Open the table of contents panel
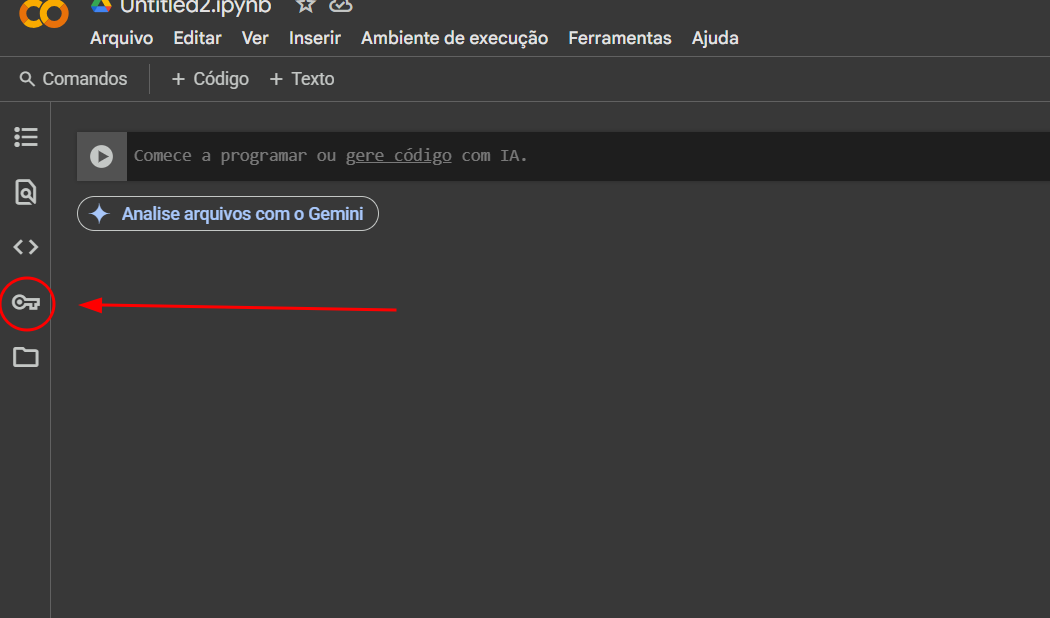The image size is (1050, 618). pyautogui.click(x=25, y=137)
